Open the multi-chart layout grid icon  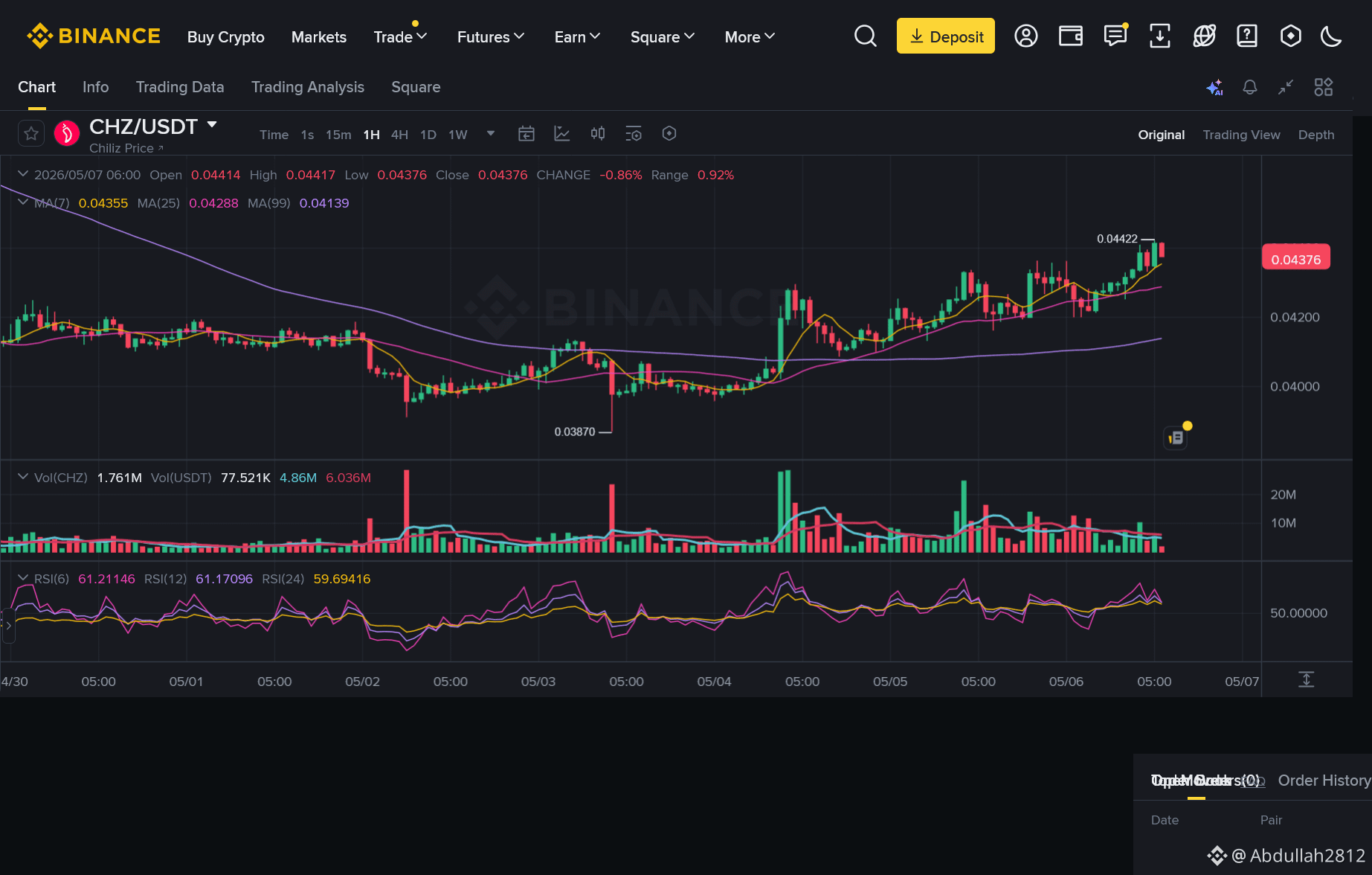tap(1324, 87)
